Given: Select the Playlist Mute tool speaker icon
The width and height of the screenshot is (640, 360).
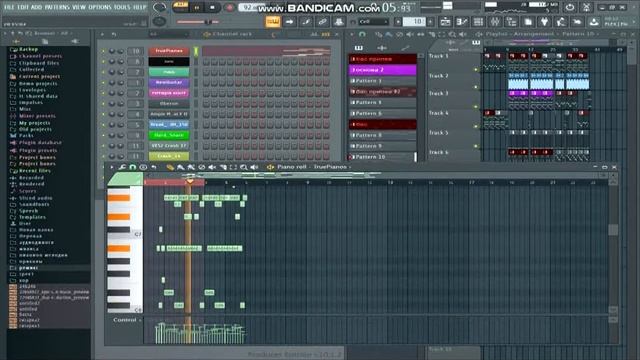Looking at the screenshot, I should 409,34.
